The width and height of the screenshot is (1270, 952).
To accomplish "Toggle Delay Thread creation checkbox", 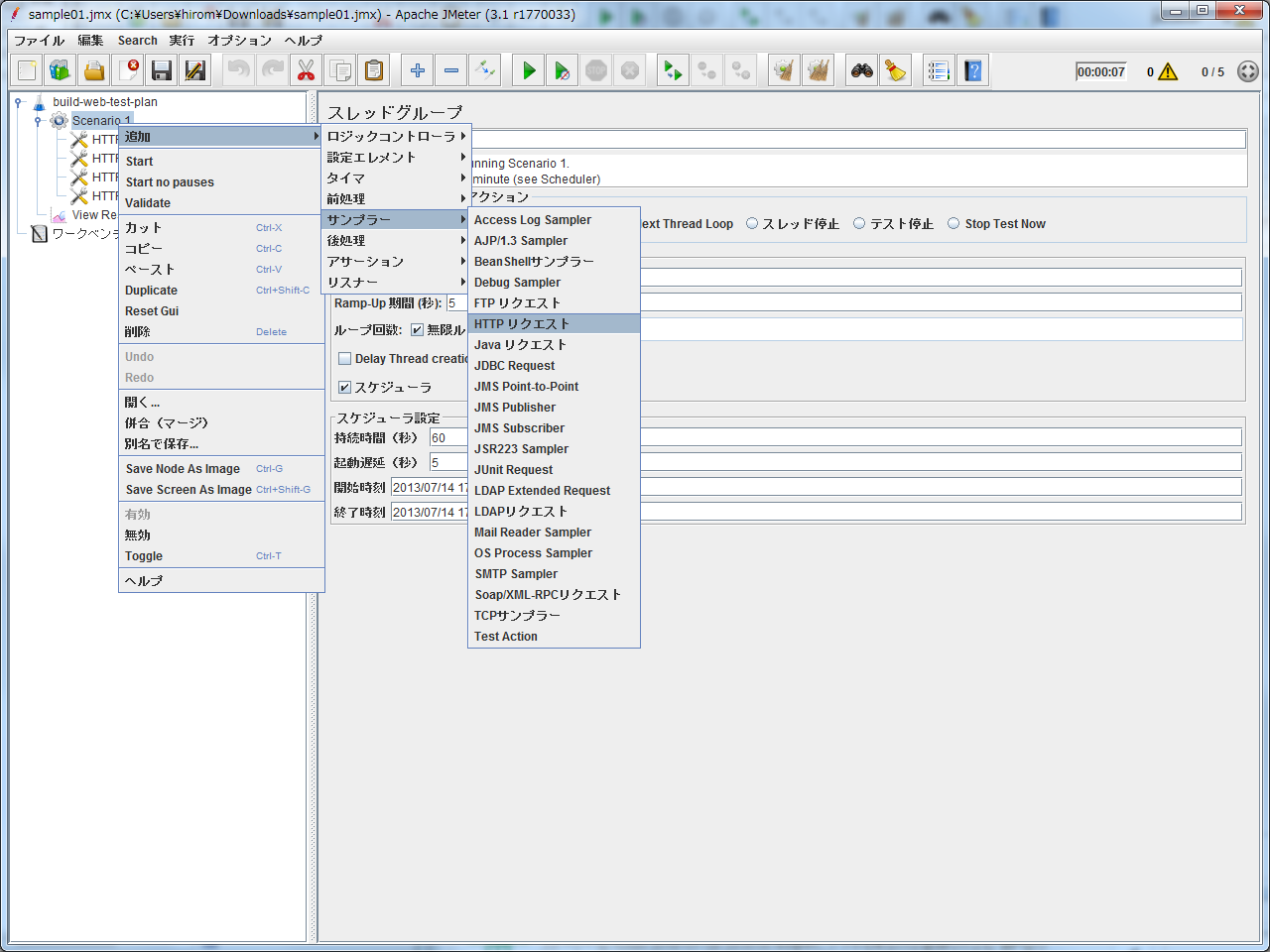I will [344, 358].
